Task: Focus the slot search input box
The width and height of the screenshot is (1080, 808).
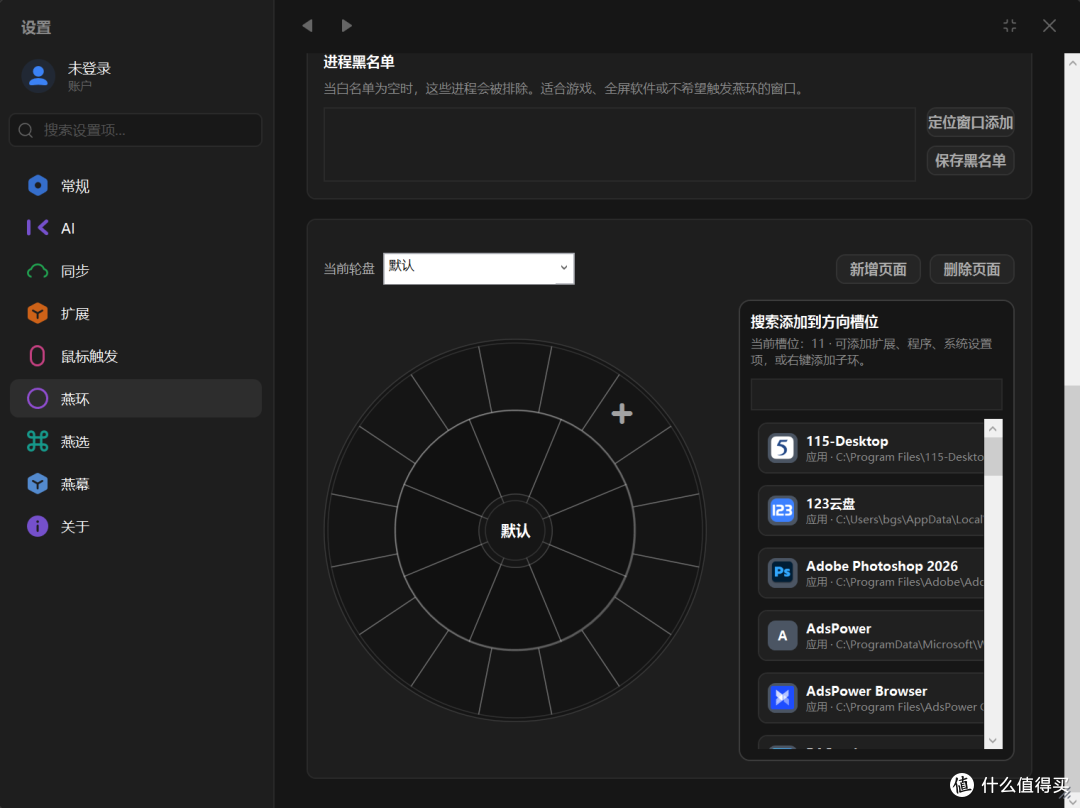Action: click(876, 395)
